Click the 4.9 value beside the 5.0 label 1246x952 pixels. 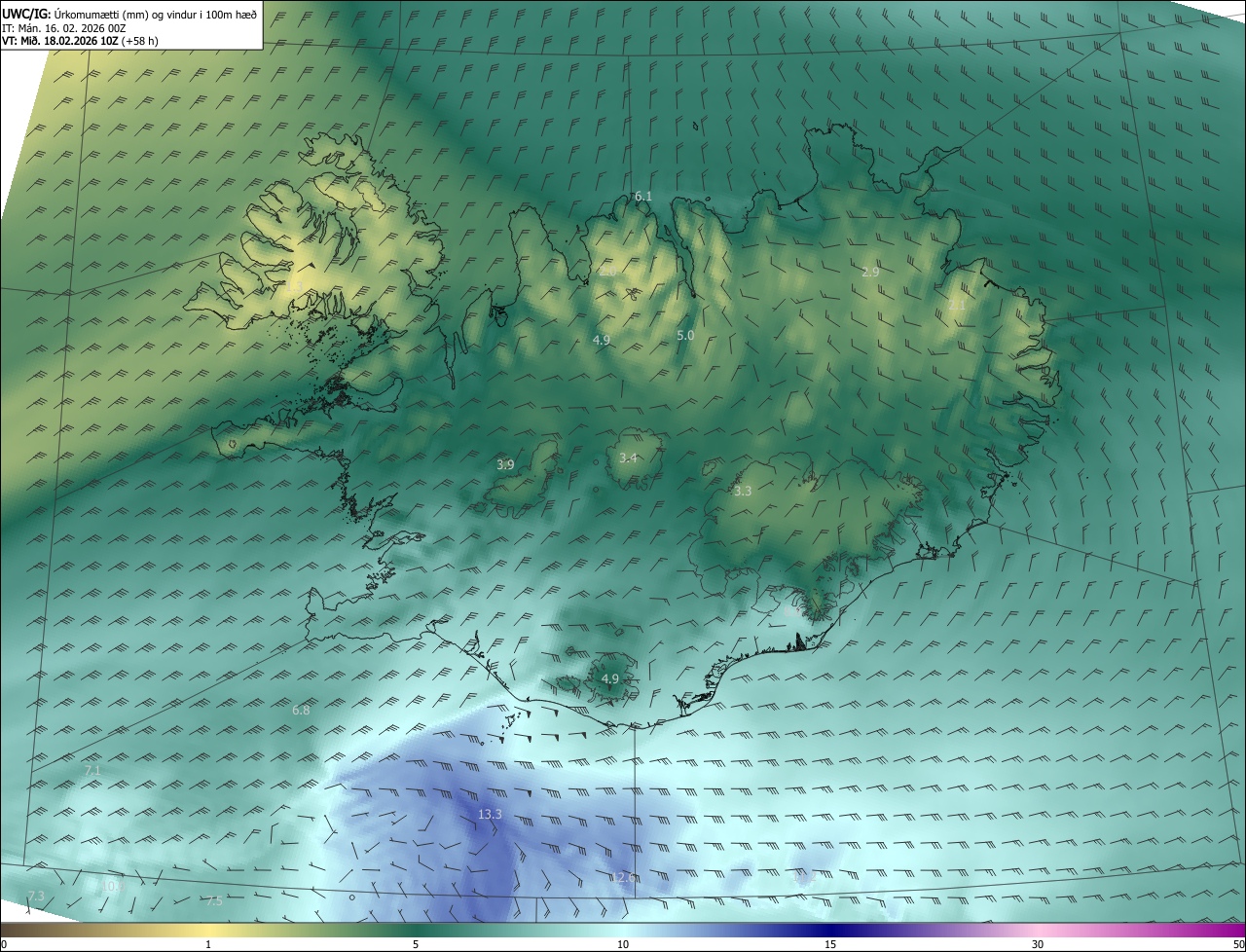pos(602,341)
